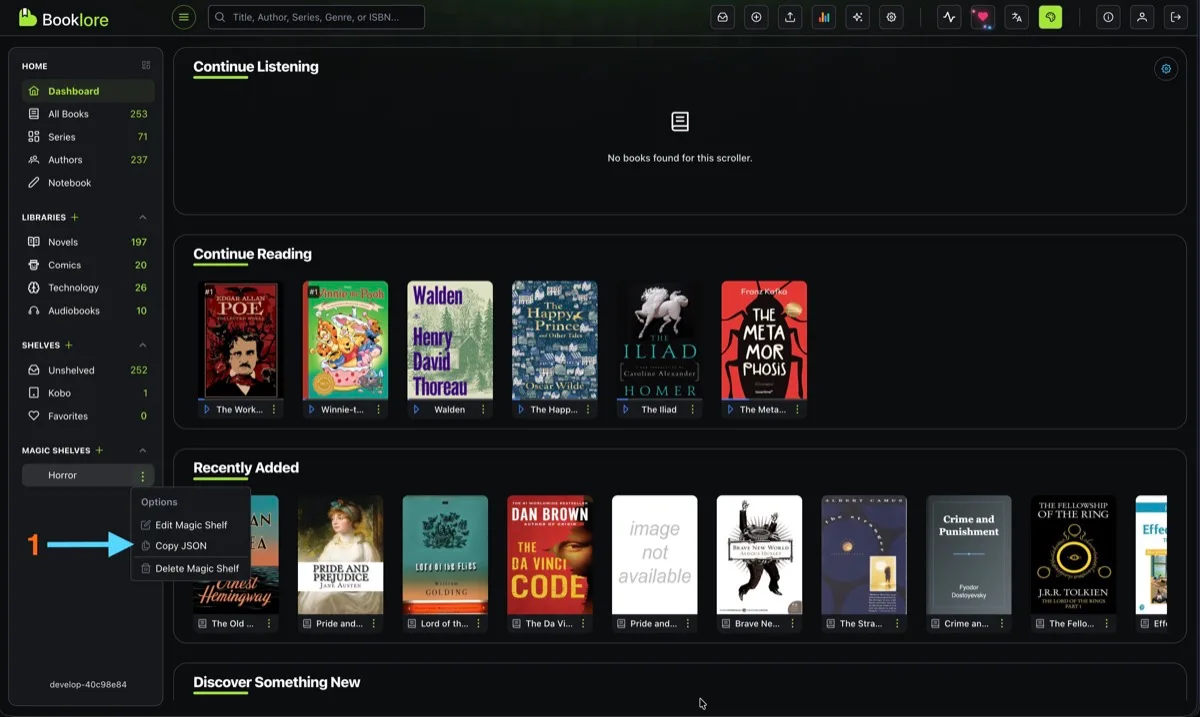Viewport: 1200px width, 717px height.
Task: Open Notebook in sidebar
Action: (x=86, y=183)
